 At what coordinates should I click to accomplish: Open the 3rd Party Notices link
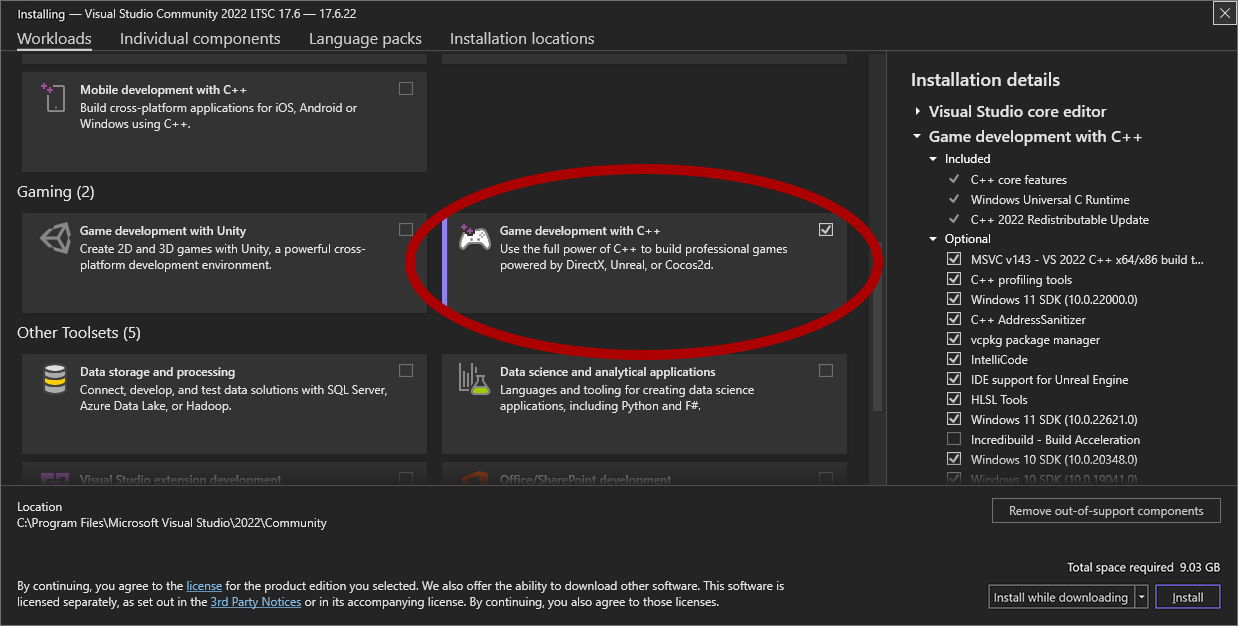coord(255,602)
